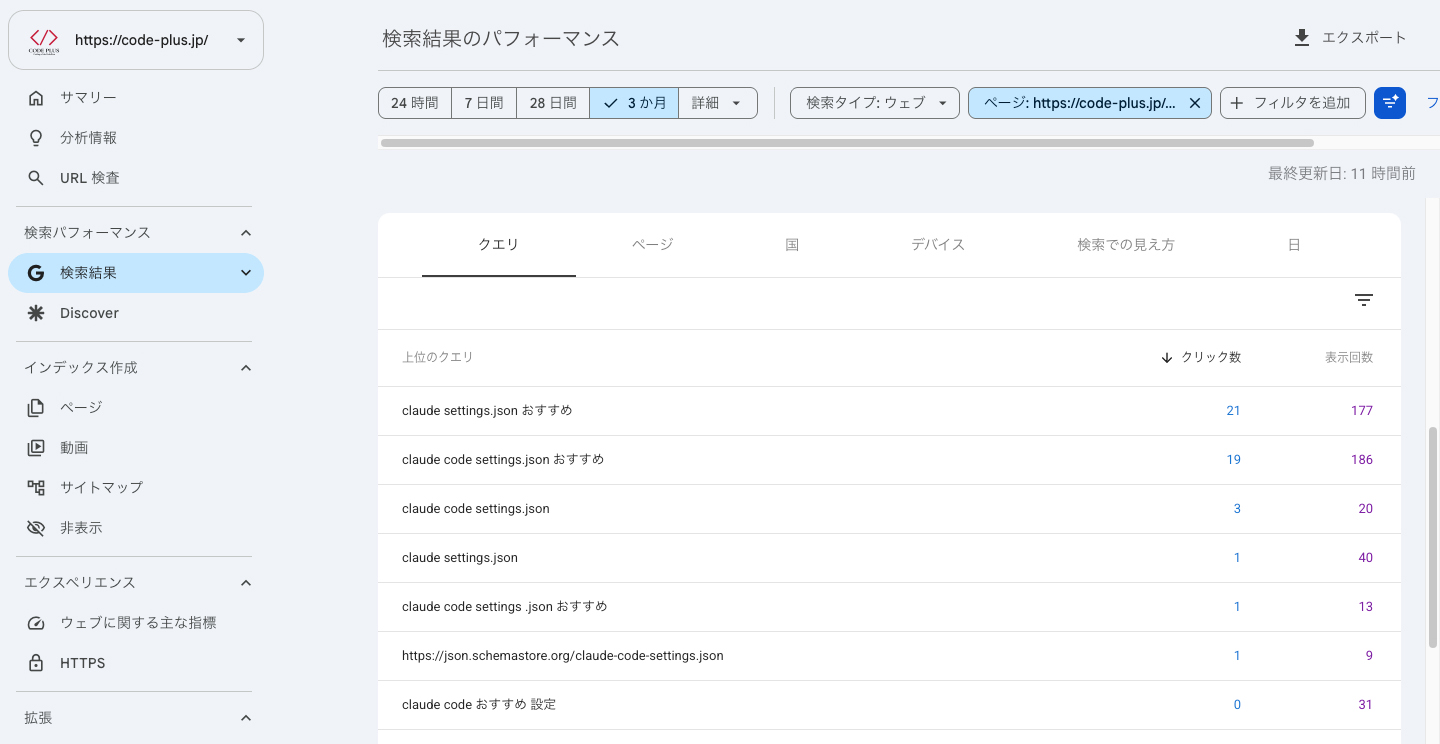Click the フィルタを追加 button
The height and width of the screenshot is (744, 1440).
coord(1293,103)
